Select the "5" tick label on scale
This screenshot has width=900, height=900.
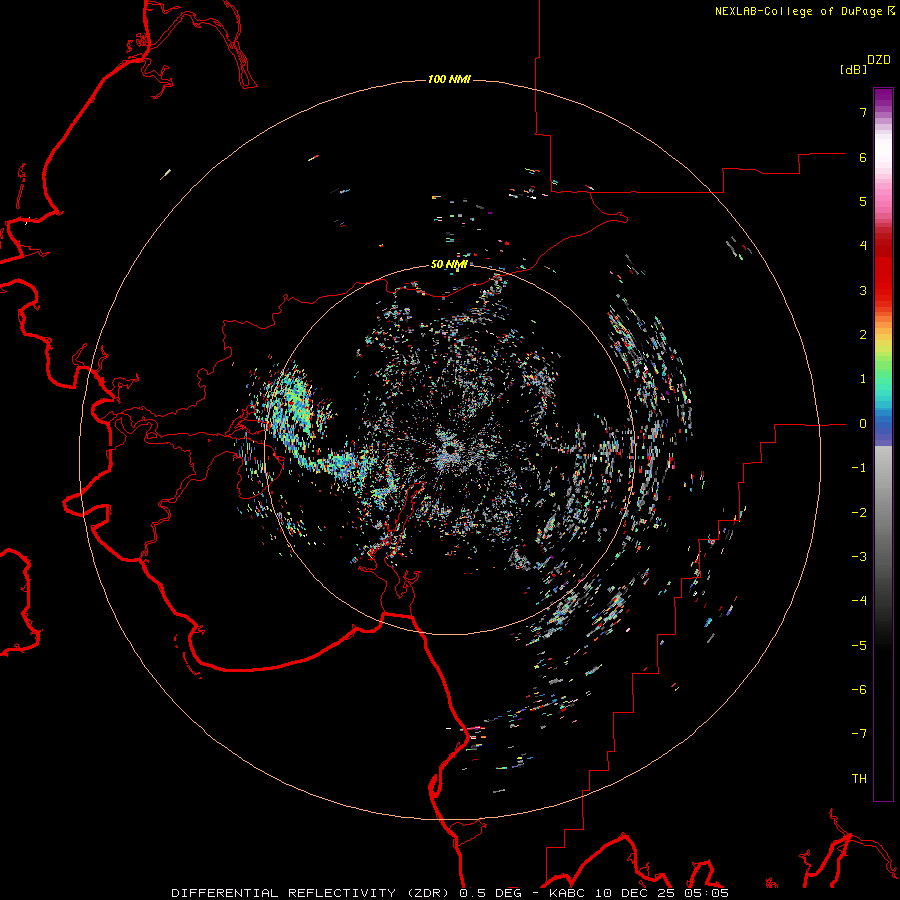click(863, 201)
